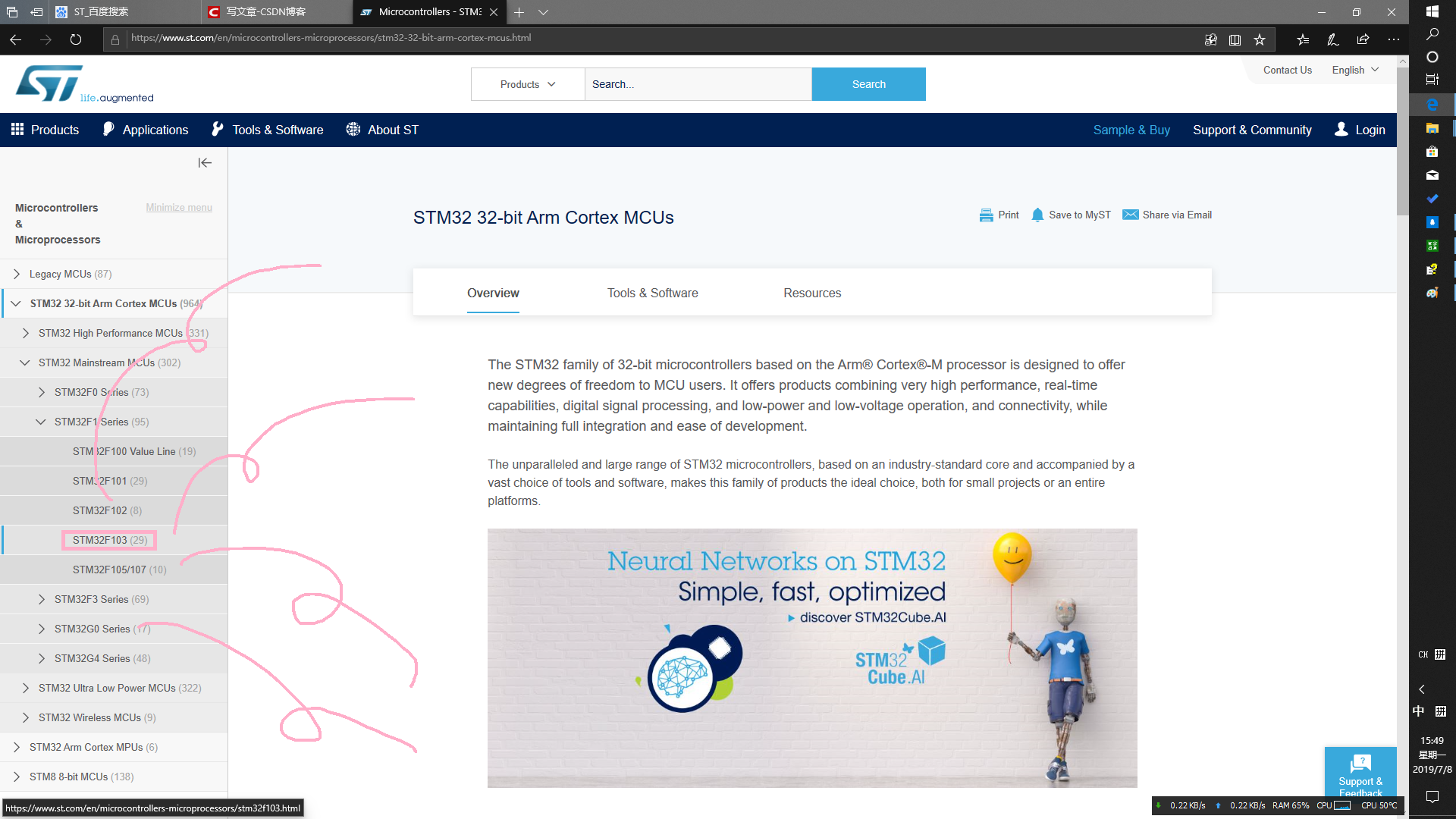
Task: Open the Products main nav menu
Action: 45,130
